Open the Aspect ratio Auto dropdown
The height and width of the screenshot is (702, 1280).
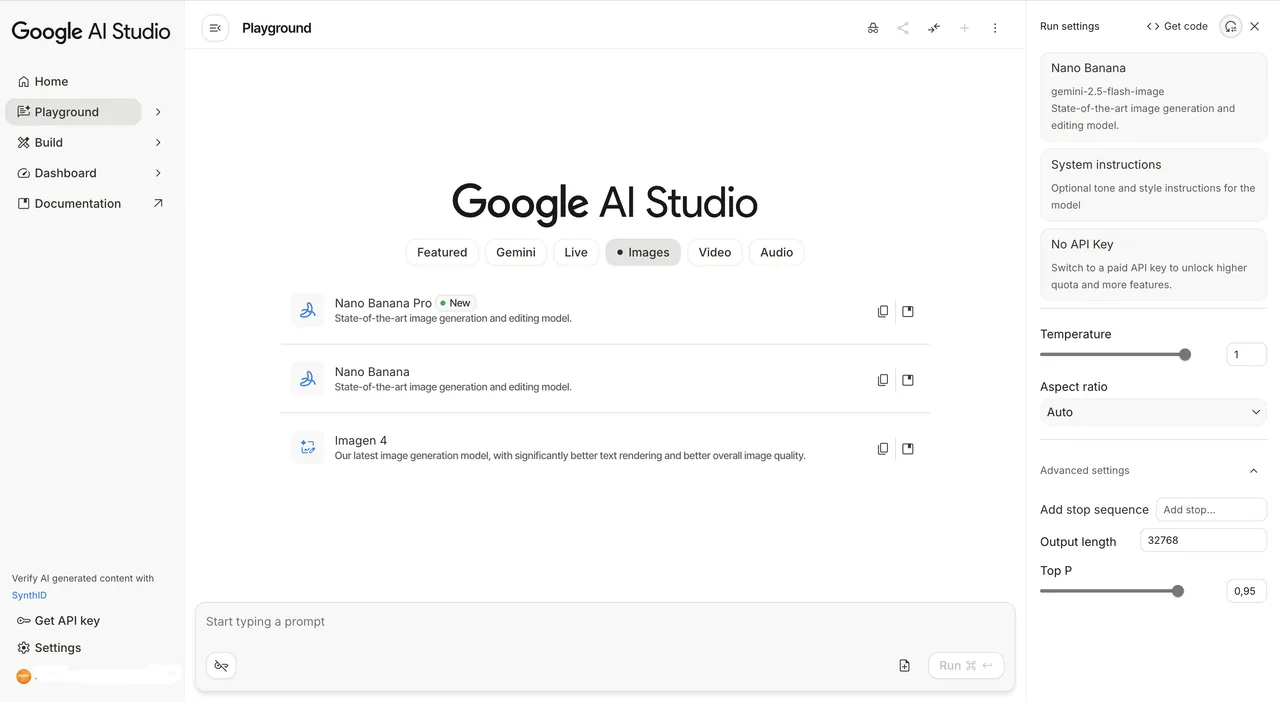pos(1153,412)
